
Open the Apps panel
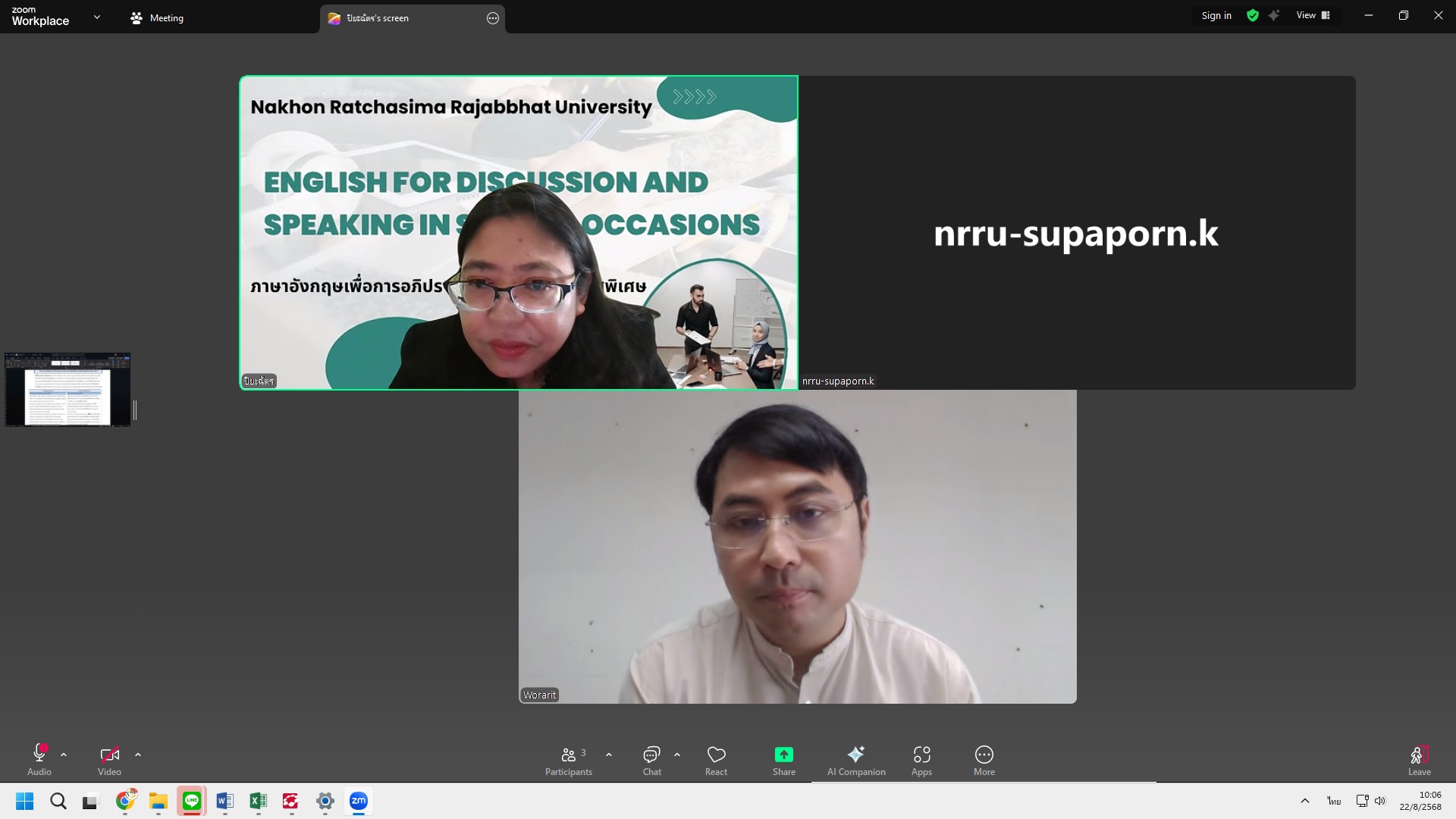coord(921,761)
